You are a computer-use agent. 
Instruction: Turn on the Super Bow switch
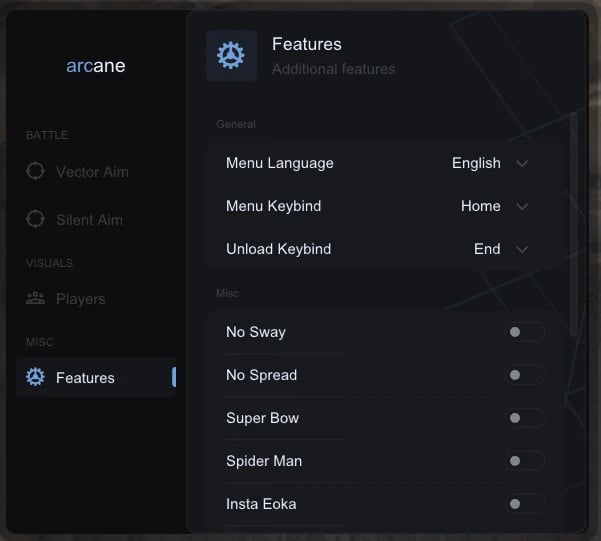(524, 418)
